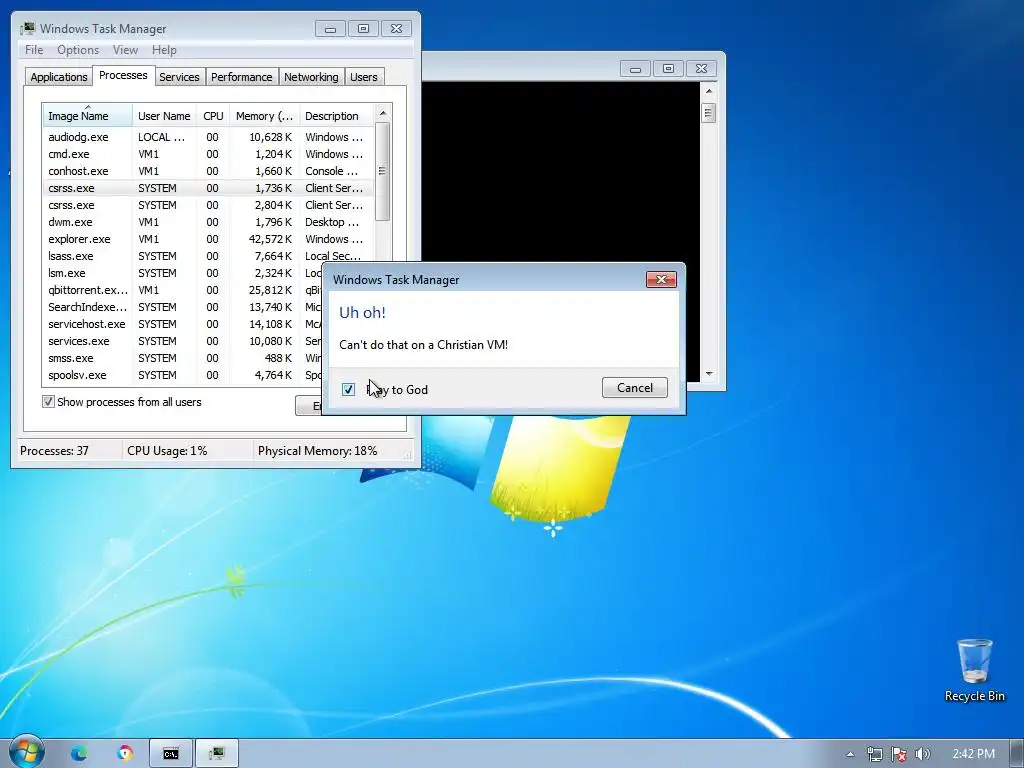Click CPU Usage: 1% status text
Image resolution: width=1024 pixels, height=768 pixels.
coord(167,451)
